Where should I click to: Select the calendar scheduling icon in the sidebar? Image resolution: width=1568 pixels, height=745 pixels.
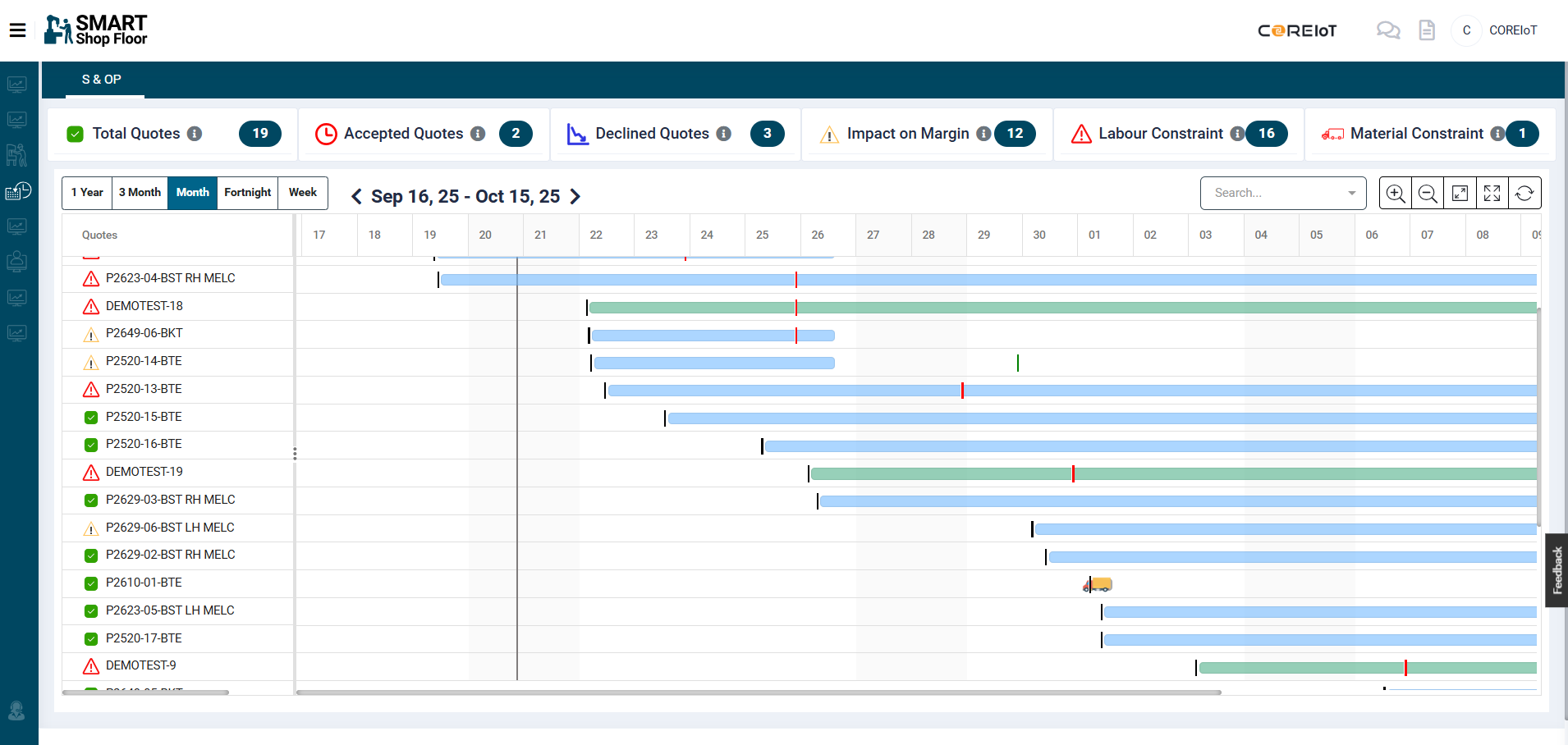(x=18, y=190)
